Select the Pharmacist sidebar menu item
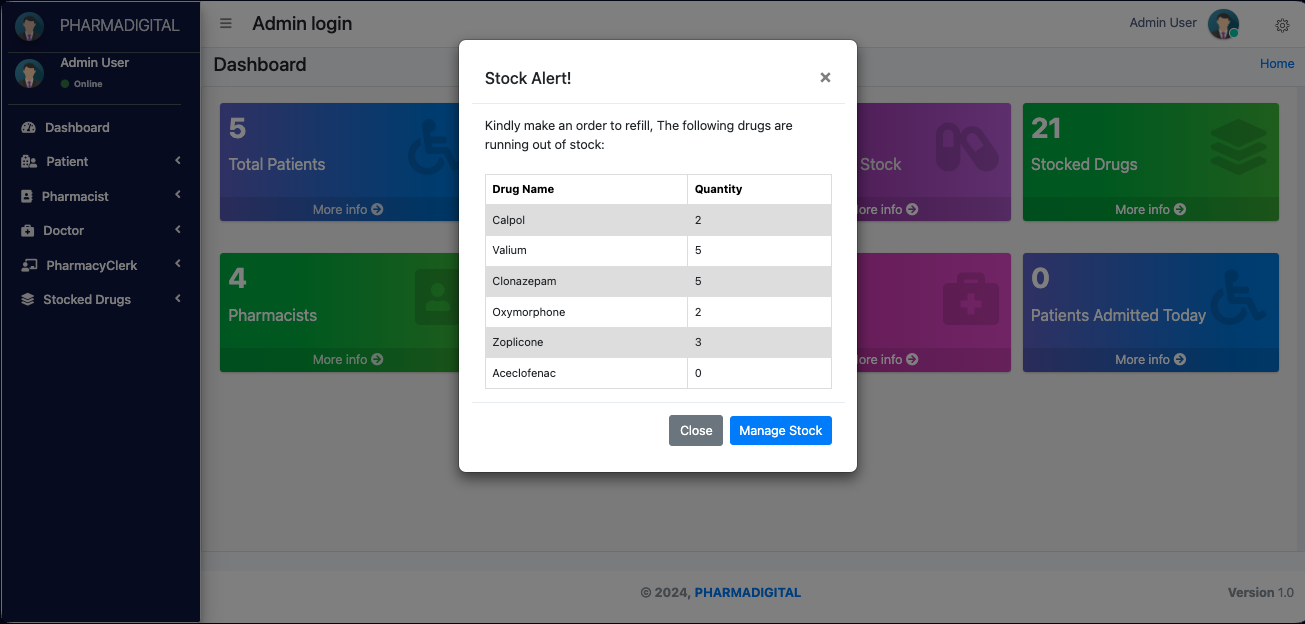This screenshot has height=624, width=1305. coord(100,197)
